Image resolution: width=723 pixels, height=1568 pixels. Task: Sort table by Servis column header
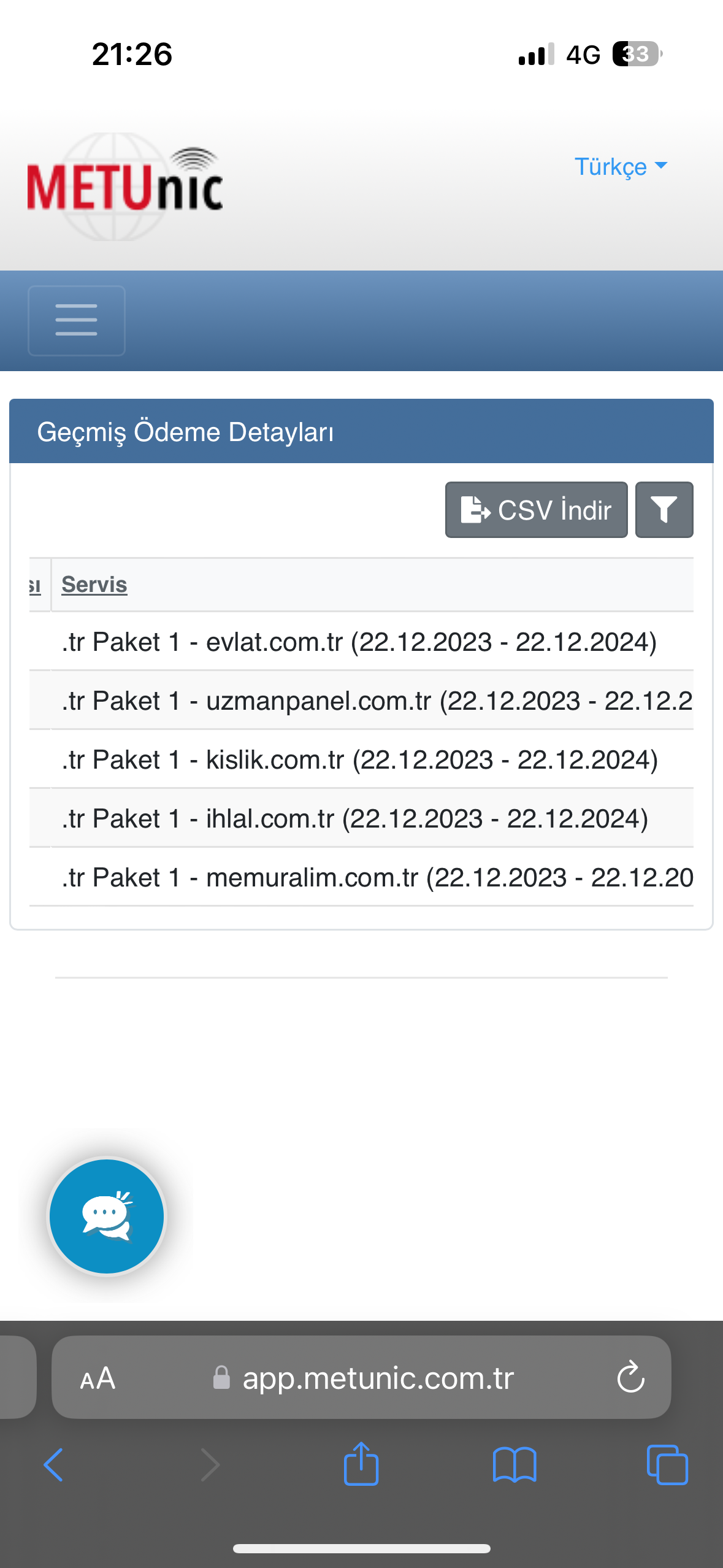94,584
